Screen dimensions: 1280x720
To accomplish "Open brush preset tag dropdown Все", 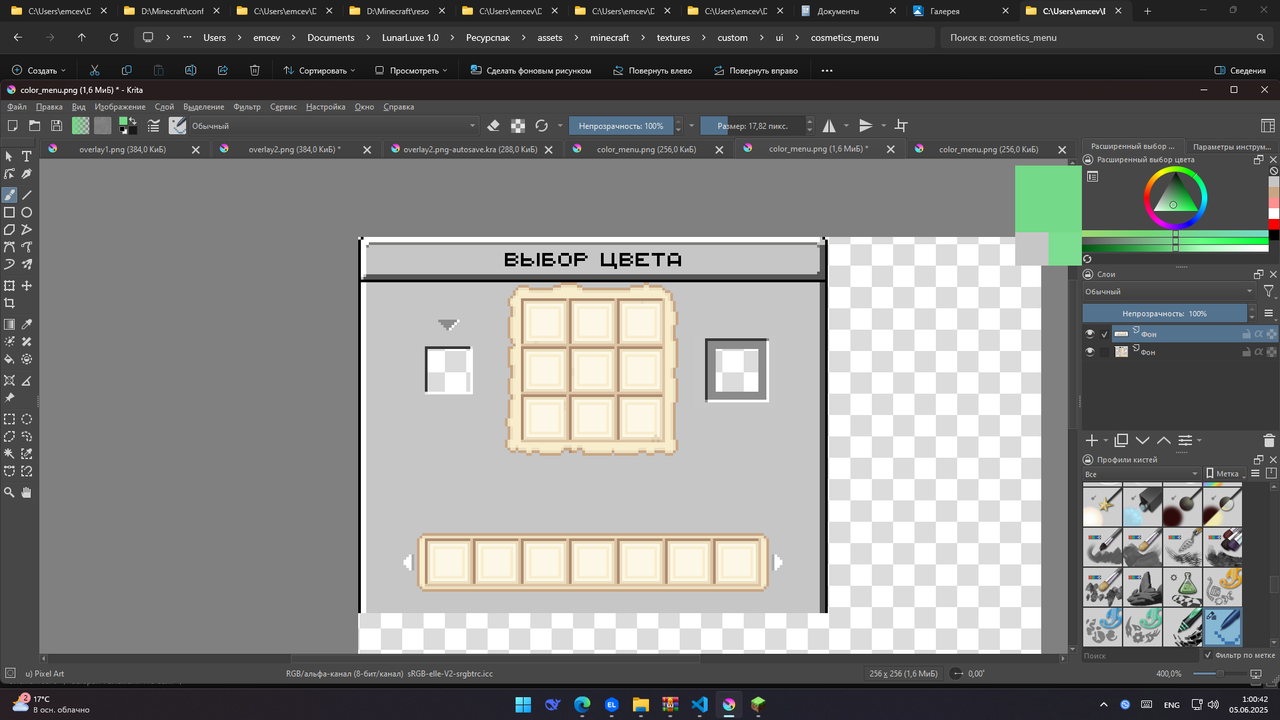I will pyautogui.click(x=1141, y=473).
